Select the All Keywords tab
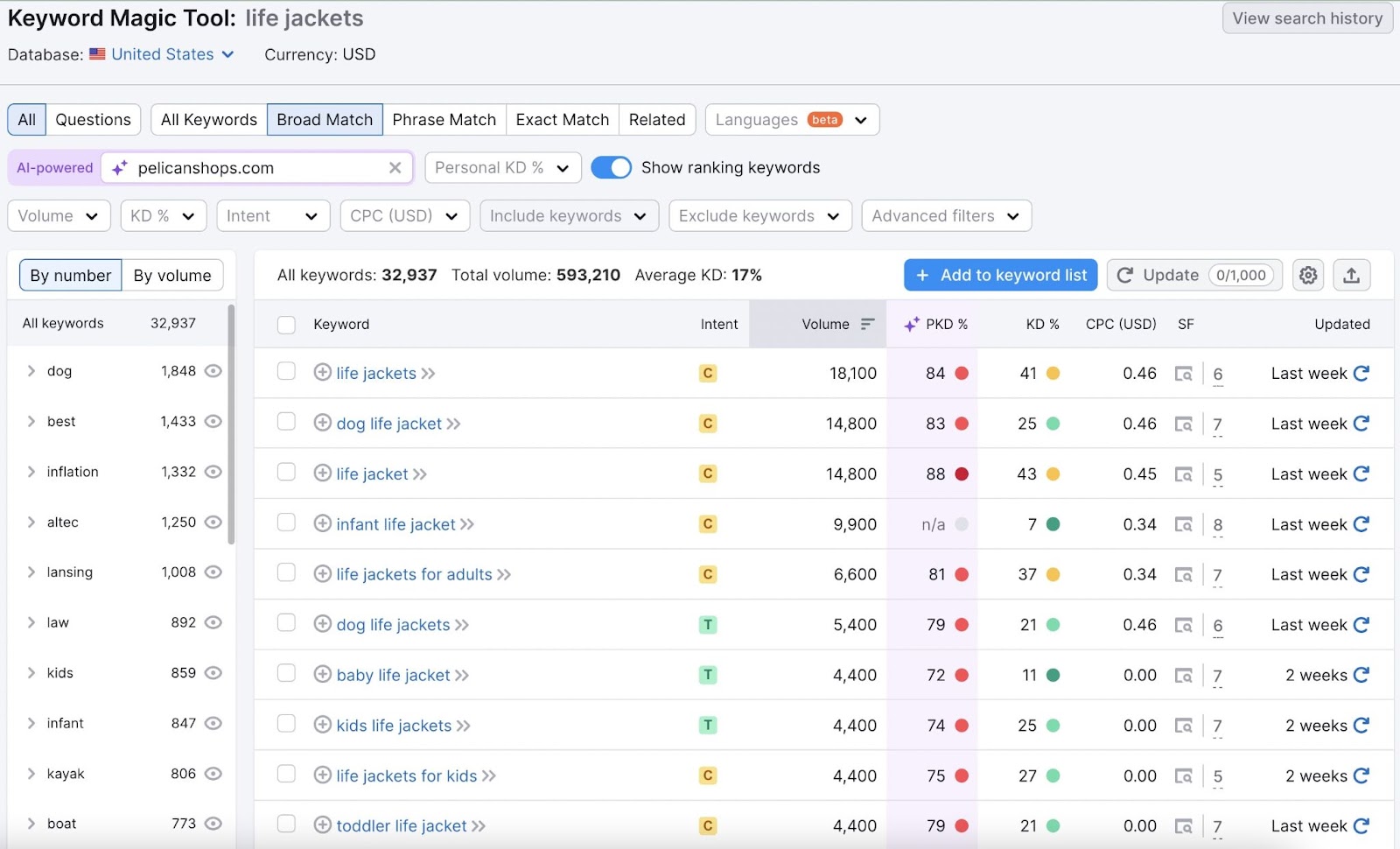Screen dimensions: 1400x849 tap(209, 119)
